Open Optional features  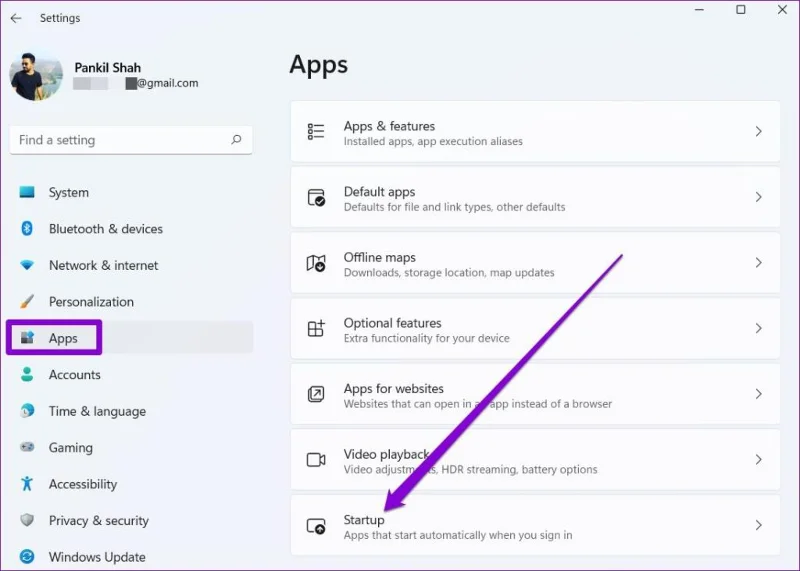click(x=535, y=329)
